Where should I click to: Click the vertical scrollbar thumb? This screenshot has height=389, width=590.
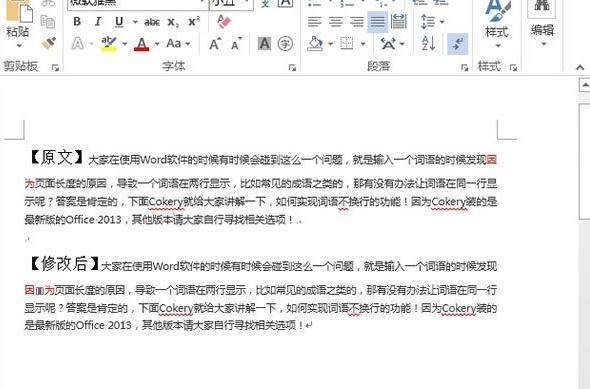pyautogui.click(x=585, y=162)
